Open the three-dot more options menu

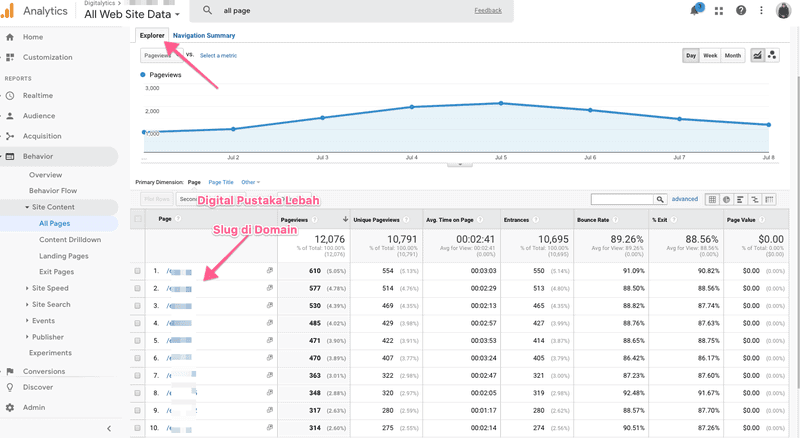(x=761, y=10)
